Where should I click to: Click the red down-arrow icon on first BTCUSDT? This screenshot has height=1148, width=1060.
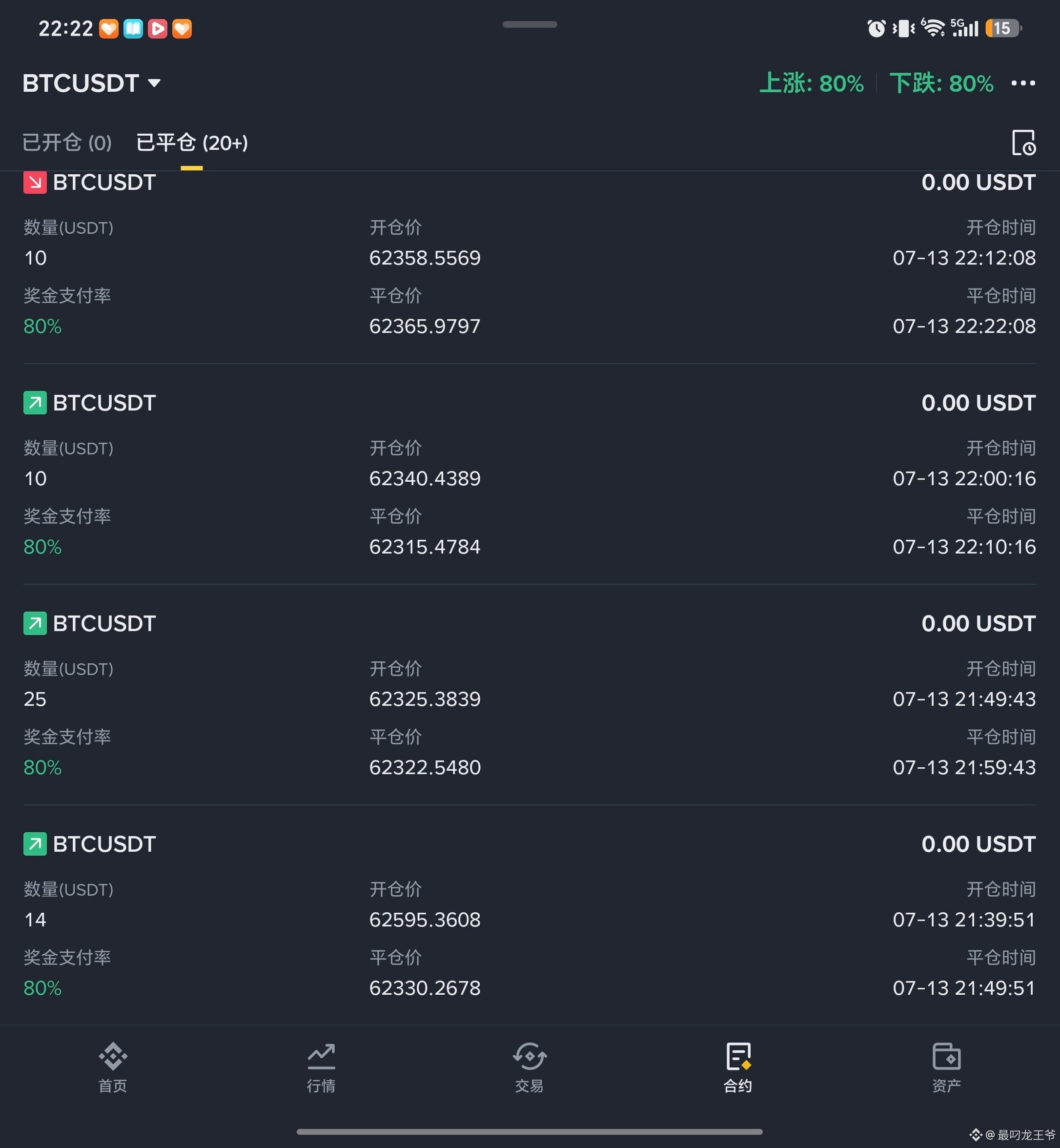click(x=35, y=183)
